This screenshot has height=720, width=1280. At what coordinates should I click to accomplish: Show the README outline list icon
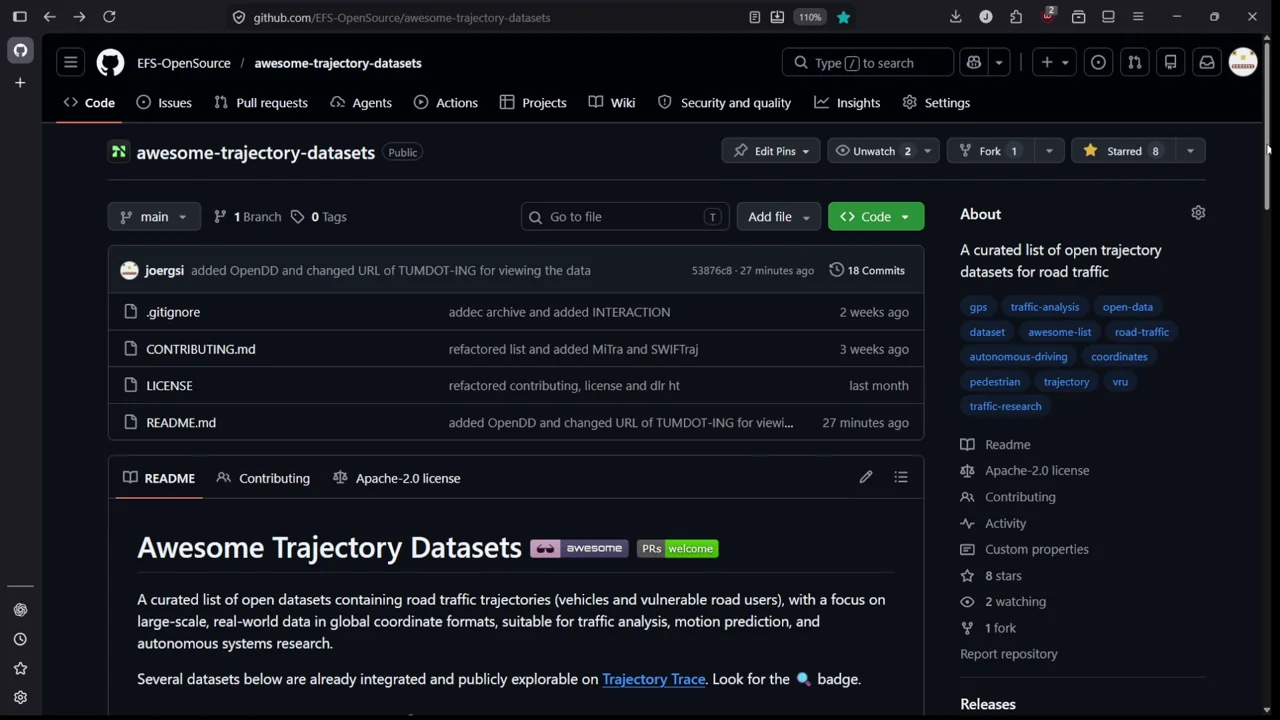[x=901, y=478]
